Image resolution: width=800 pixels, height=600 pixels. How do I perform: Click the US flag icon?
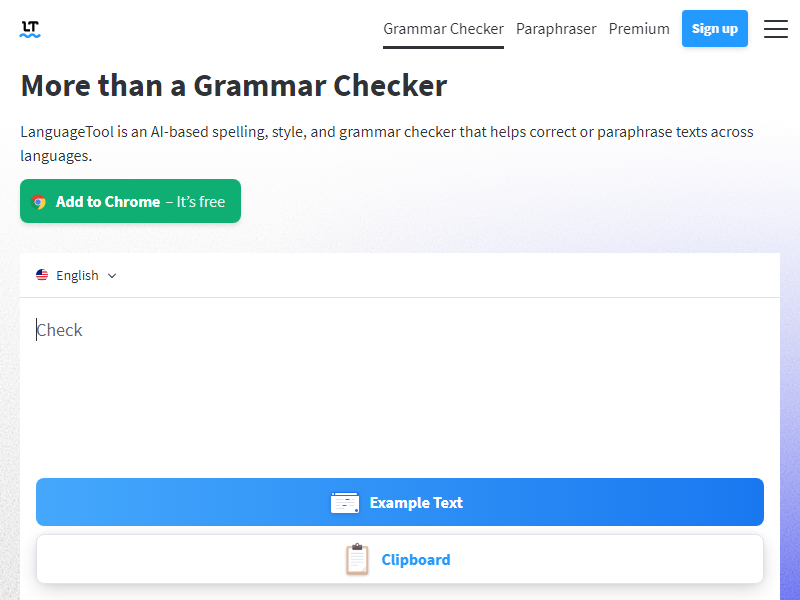coord(42,275)
